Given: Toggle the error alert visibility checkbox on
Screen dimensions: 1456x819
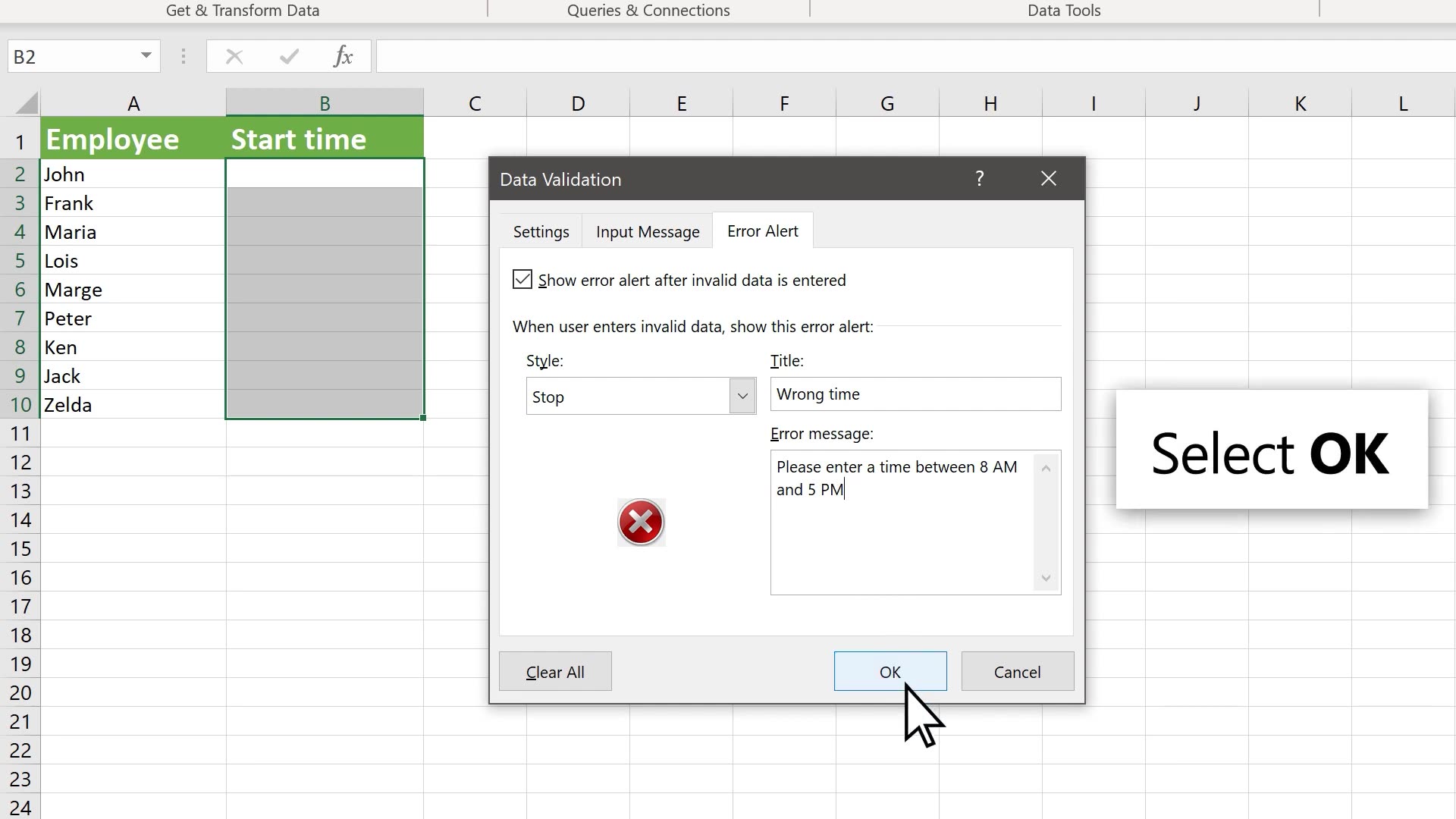Looking at the screenshot, I should (x=522, y=279).
